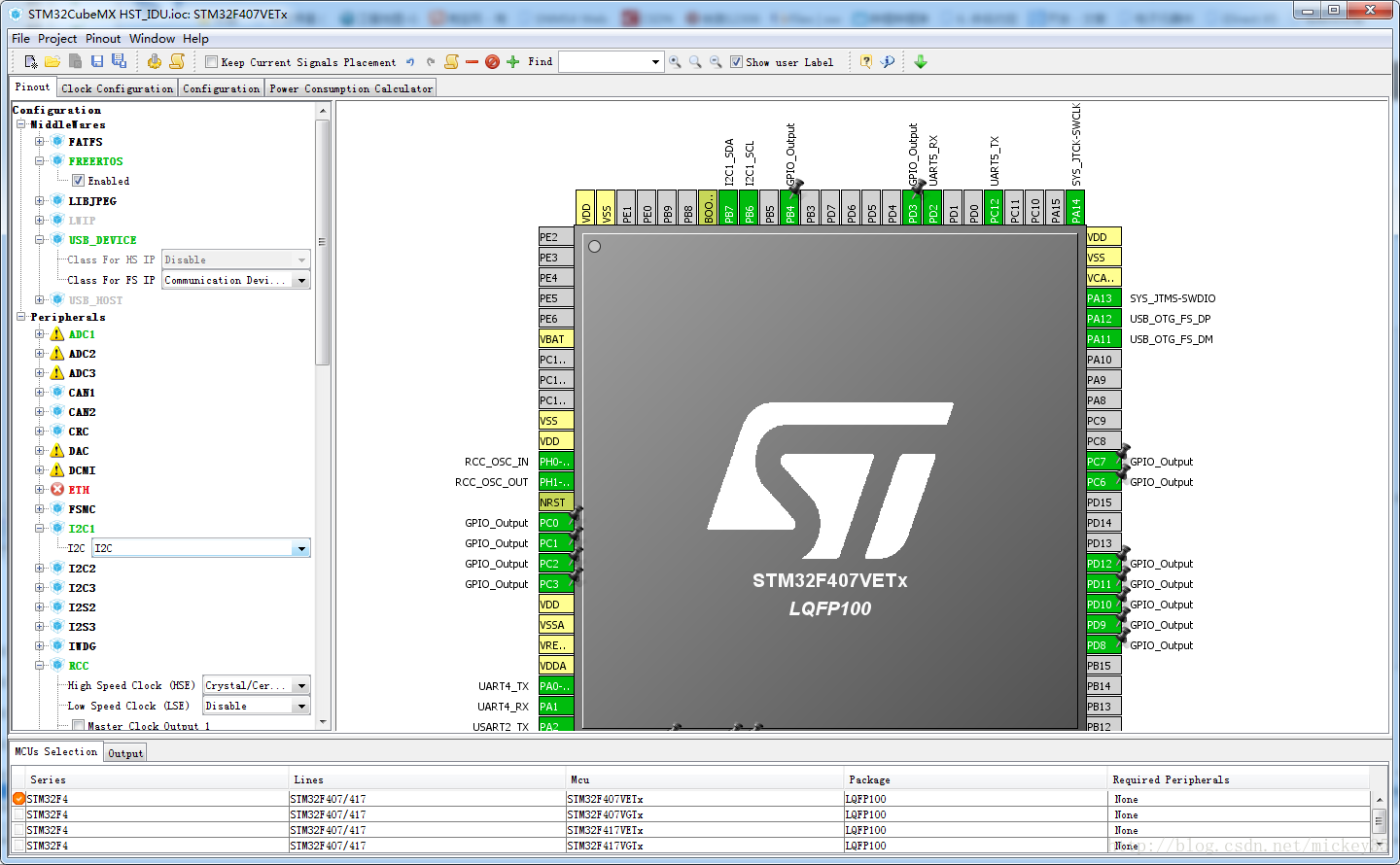
Task: Select LIBJPEG middleware item
Action: pyautogui.click(x=92, y=201)
